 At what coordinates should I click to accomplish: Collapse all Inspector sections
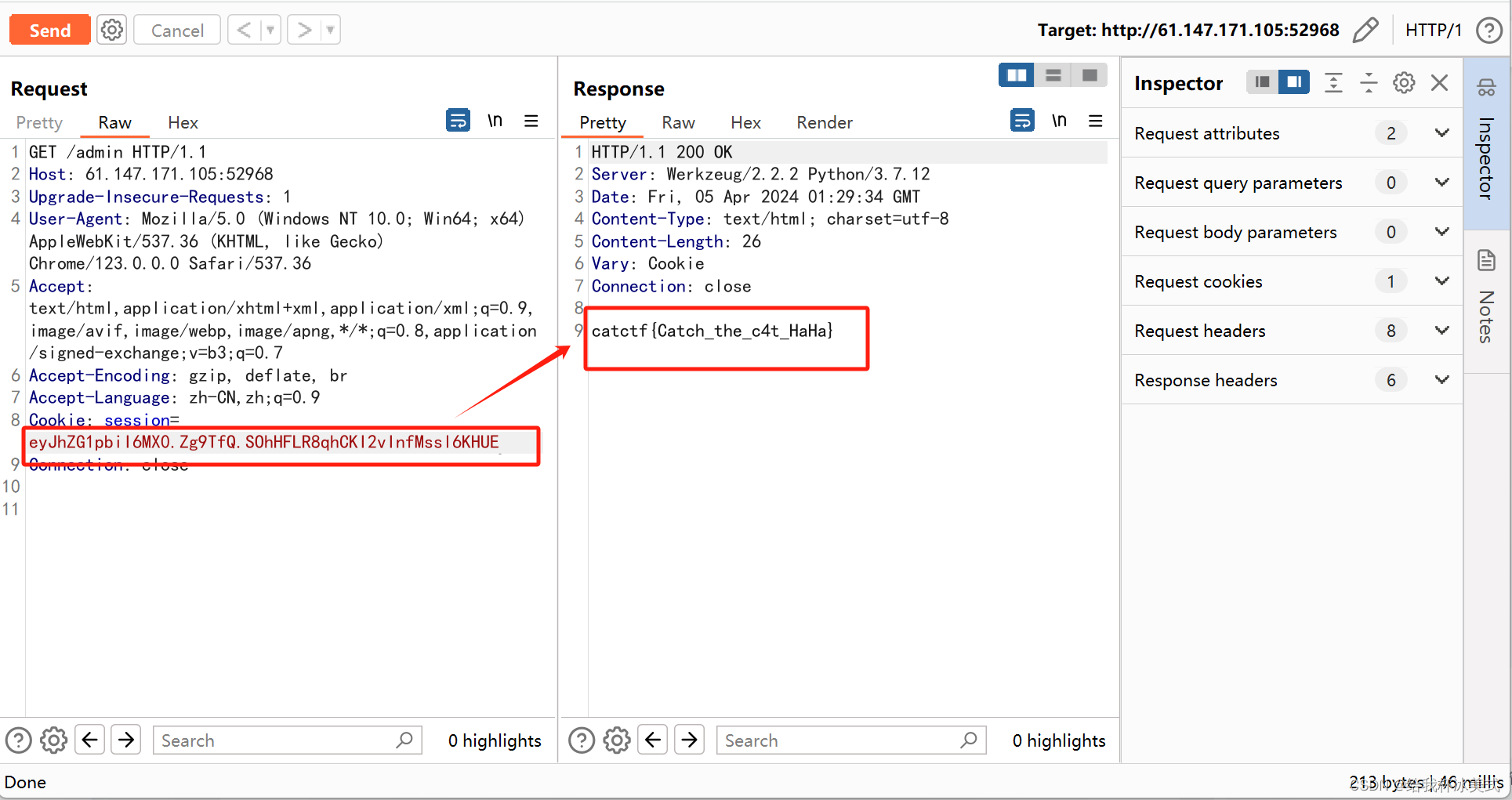1369,82
